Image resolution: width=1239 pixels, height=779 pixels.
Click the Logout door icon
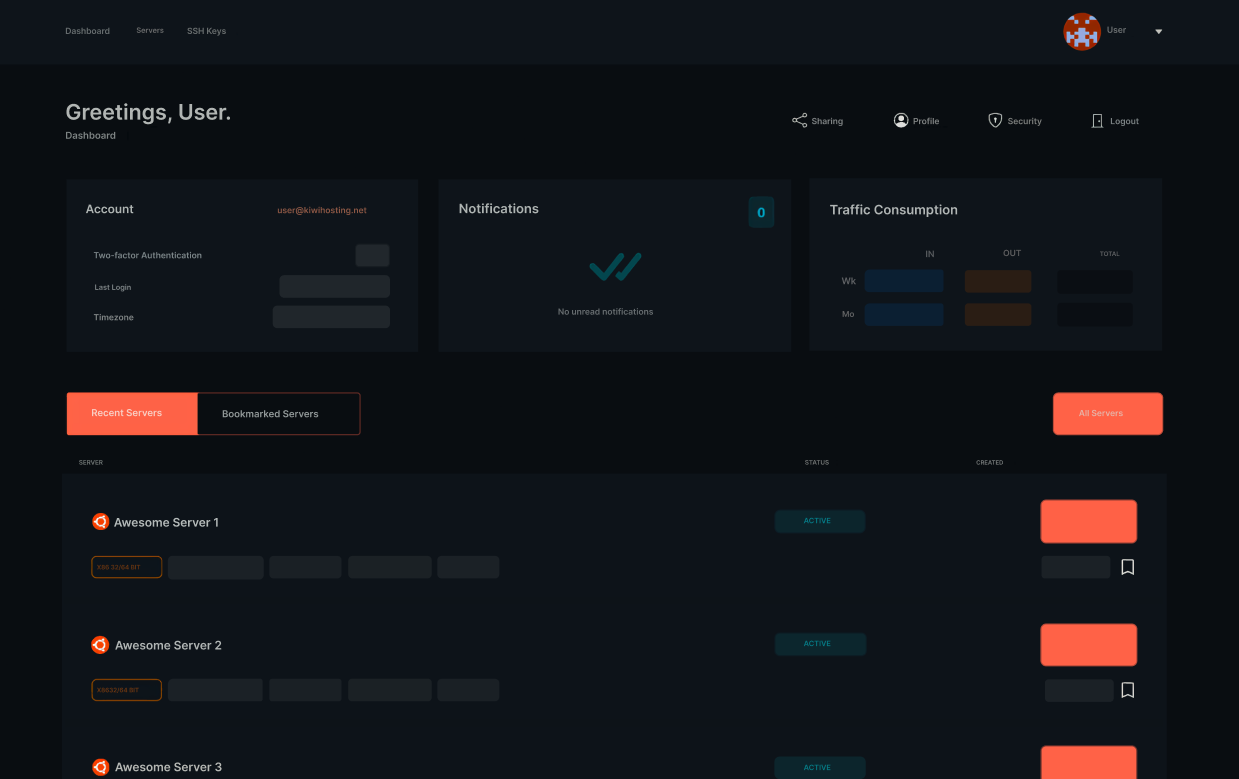click(x=1096, y=120)
